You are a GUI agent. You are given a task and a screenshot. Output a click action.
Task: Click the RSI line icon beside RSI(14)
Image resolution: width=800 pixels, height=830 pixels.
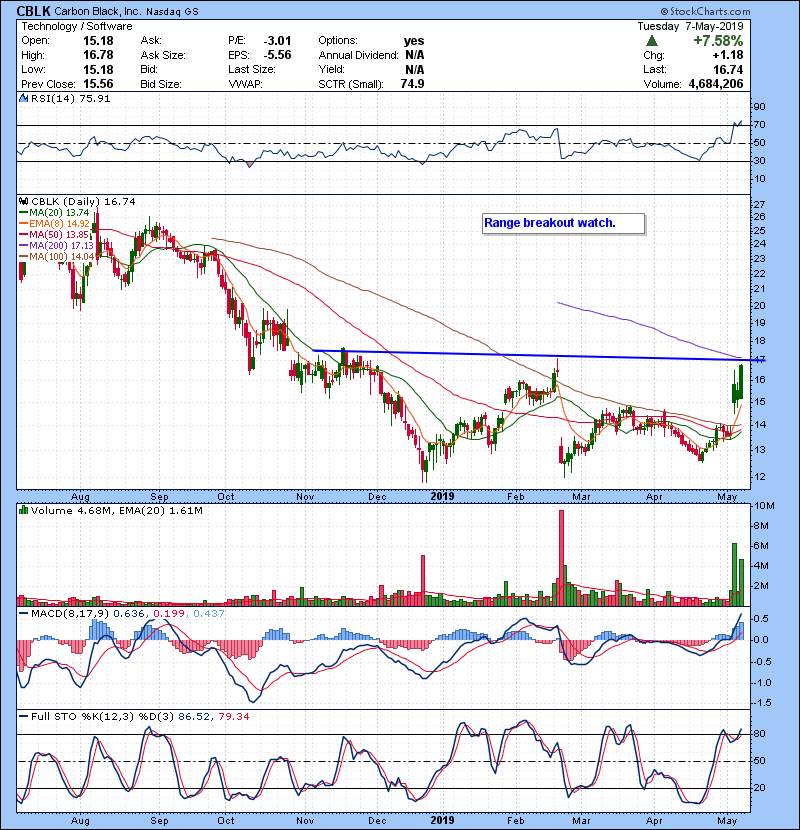pos(23,98)
